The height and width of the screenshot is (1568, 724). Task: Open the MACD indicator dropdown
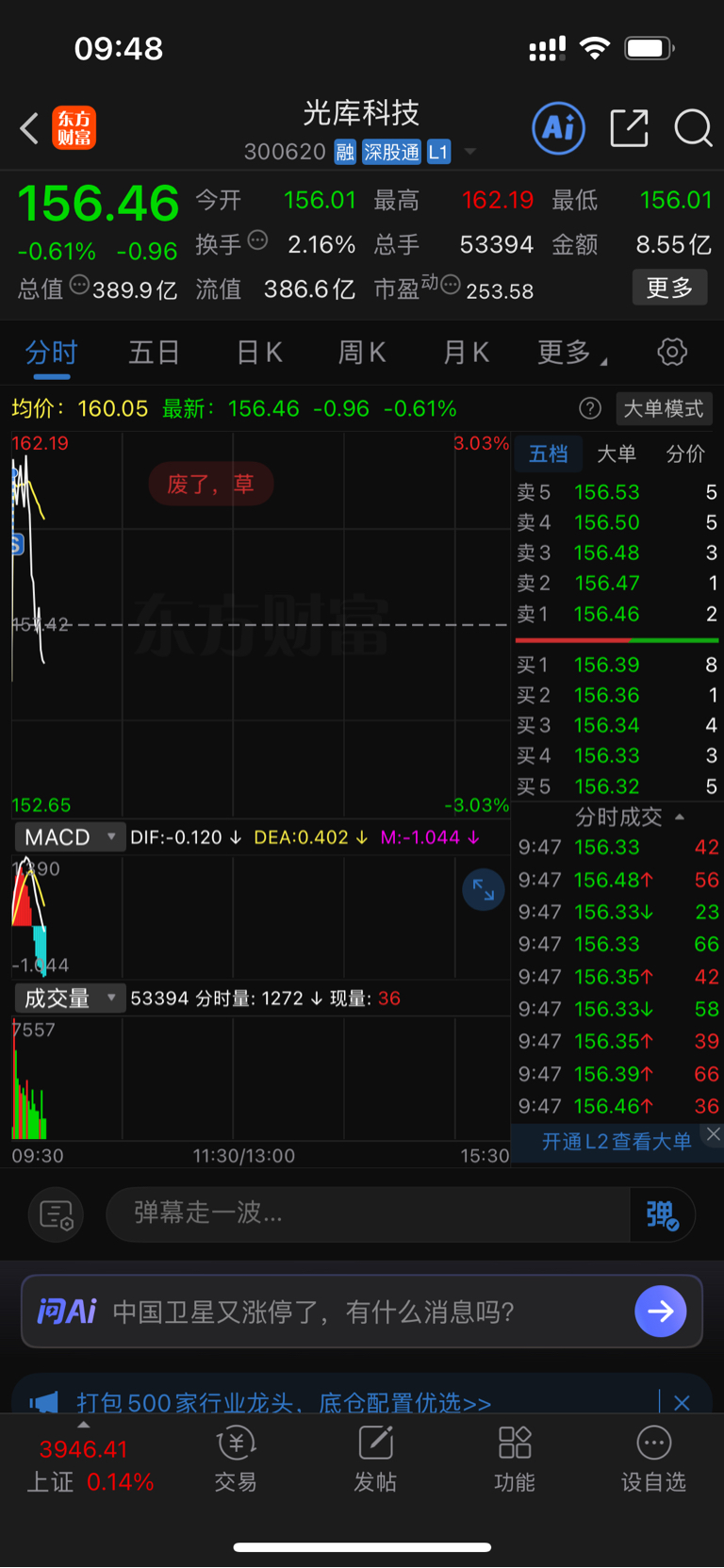pos(70,837)
